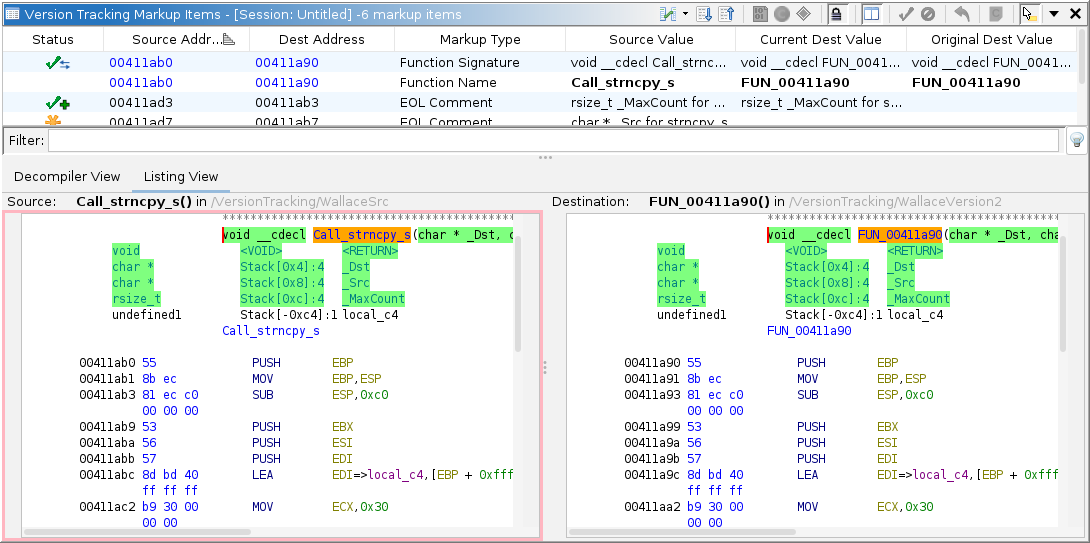
Task: Open the panel's black triangle menu
Action: point(1053,14)
